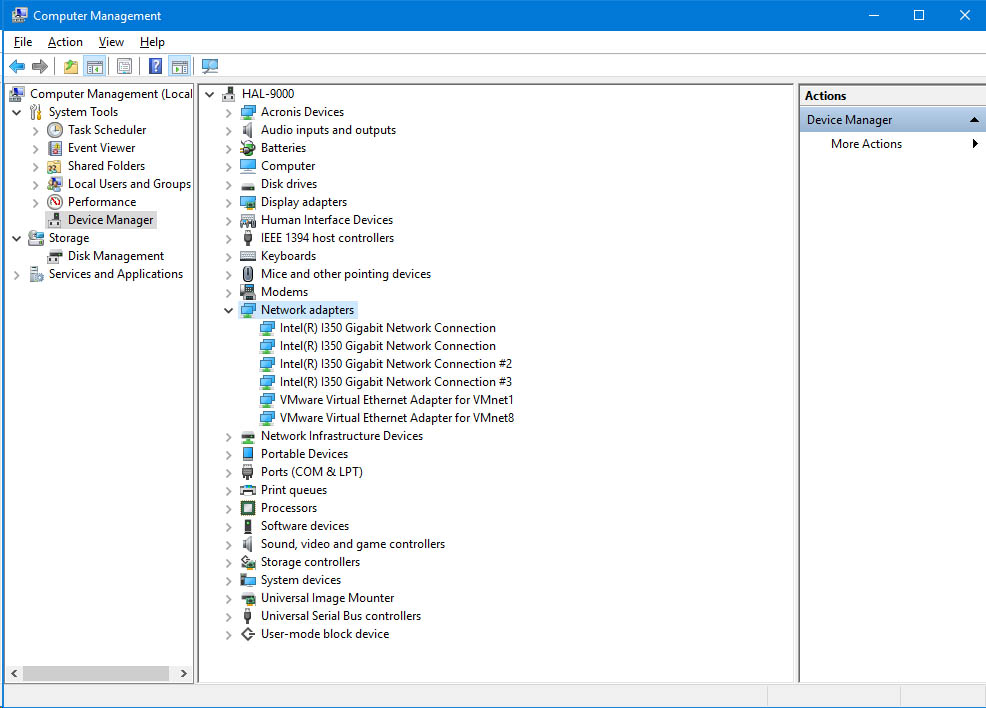Expand the Sound, video and game controllers category
Screen dimensions: 986x708
click(228, 545)
